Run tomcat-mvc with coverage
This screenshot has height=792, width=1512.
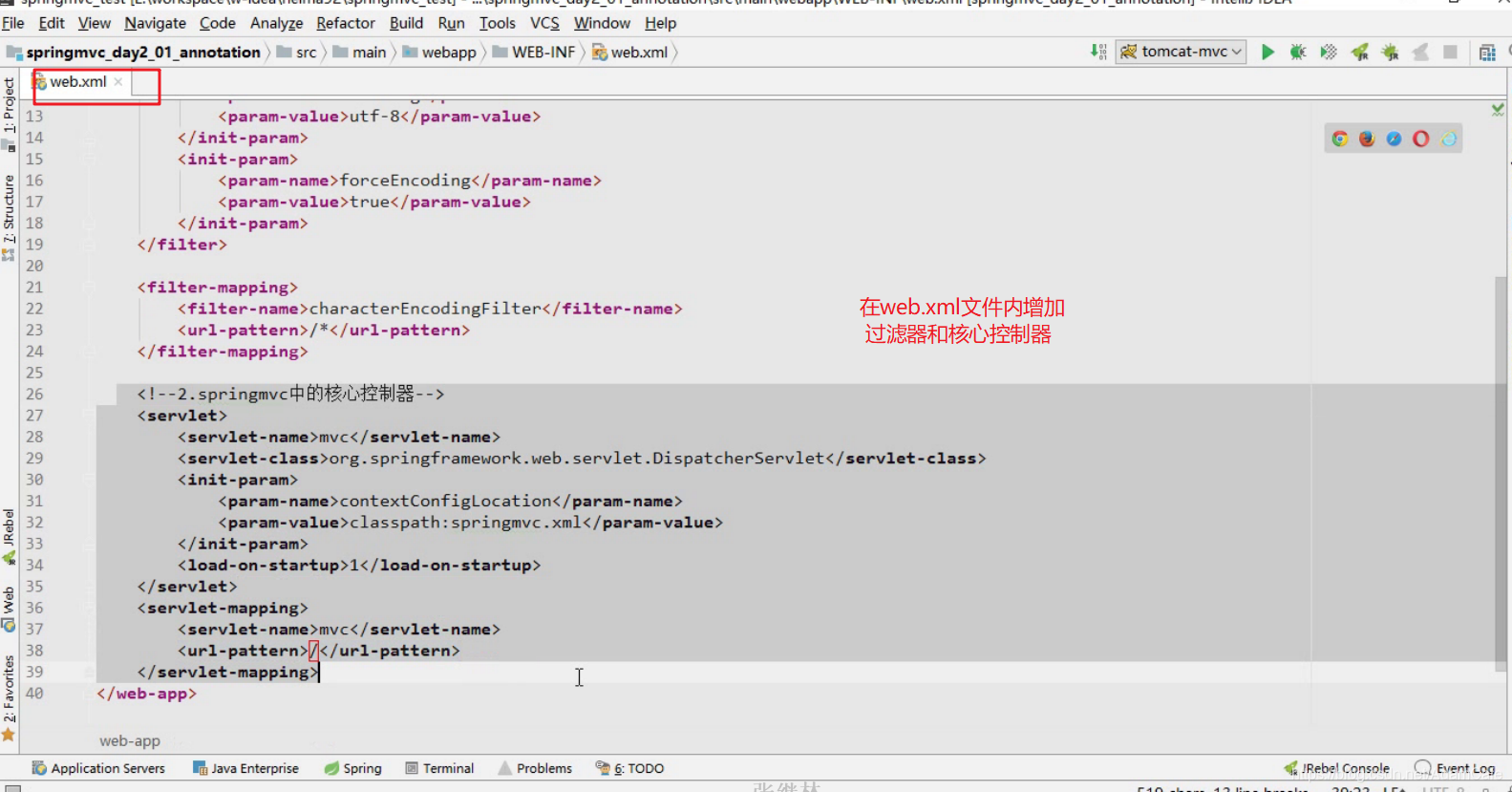1329,53
